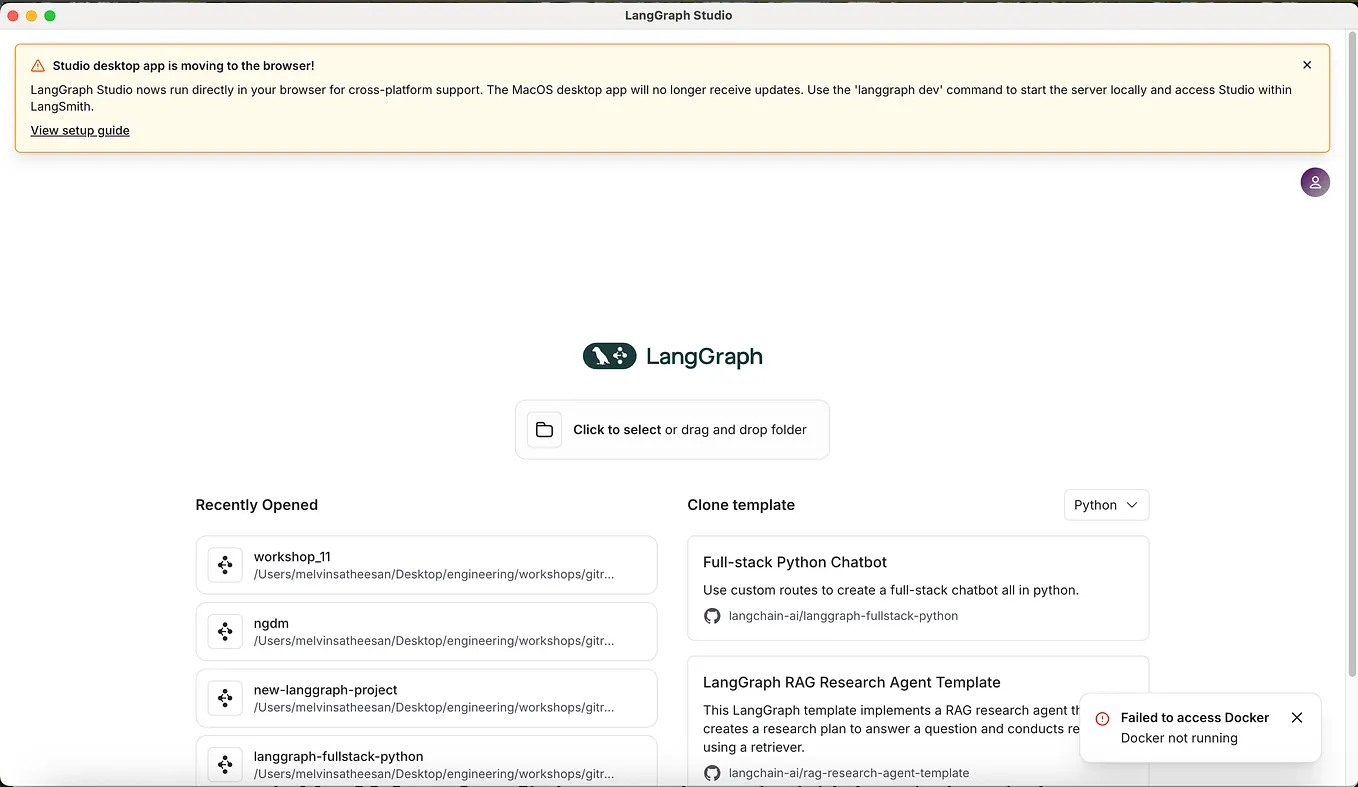This screenshot has width=1358, height=787.
Task: Select the Full-stack Python Chatbot template
Action: [918, 589]
